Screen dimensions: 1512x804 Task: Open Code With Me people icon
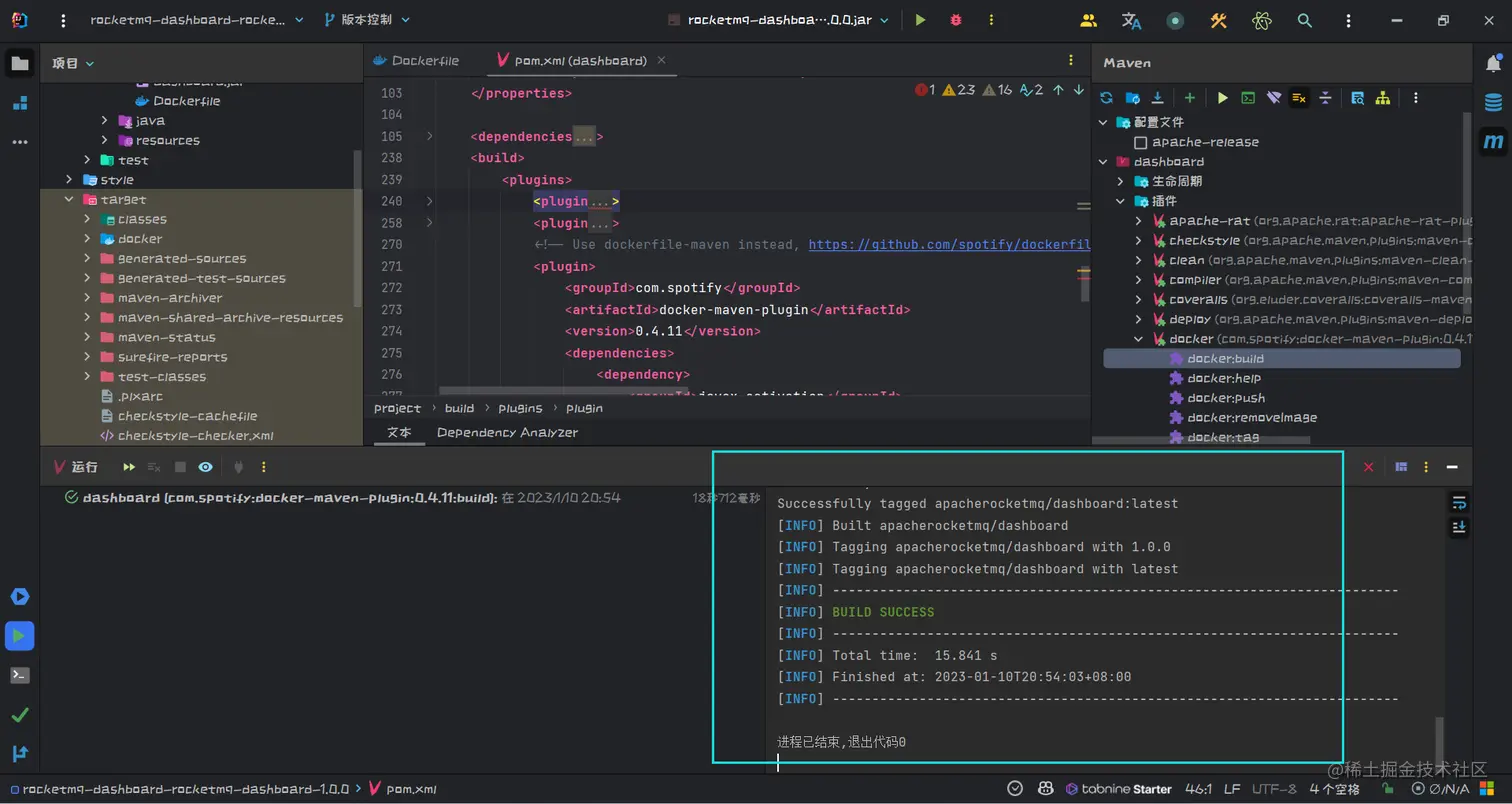(x=1089, y=20)
